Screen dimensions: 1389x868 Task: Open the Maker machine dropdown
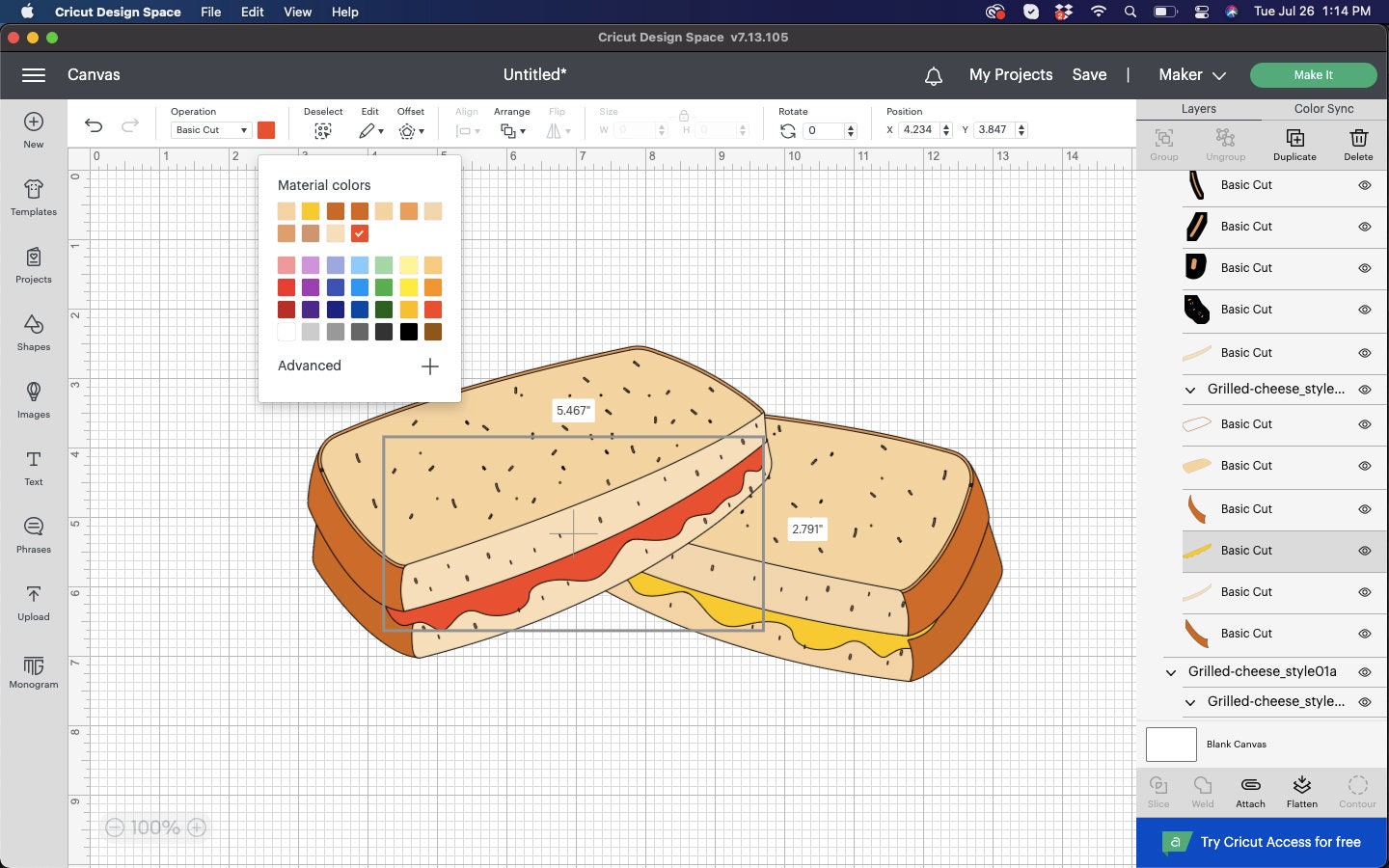(1191, 74)
